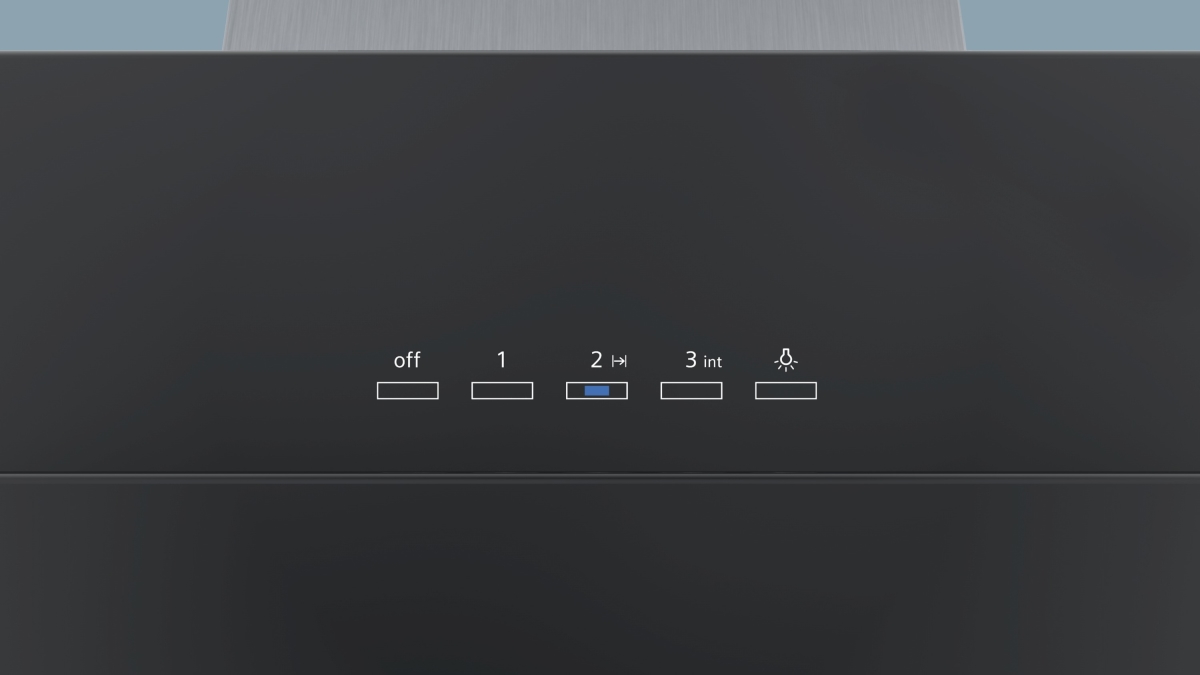Tap the light bulb icon
Screen dimensions: 1200x675
click(786, 360)
